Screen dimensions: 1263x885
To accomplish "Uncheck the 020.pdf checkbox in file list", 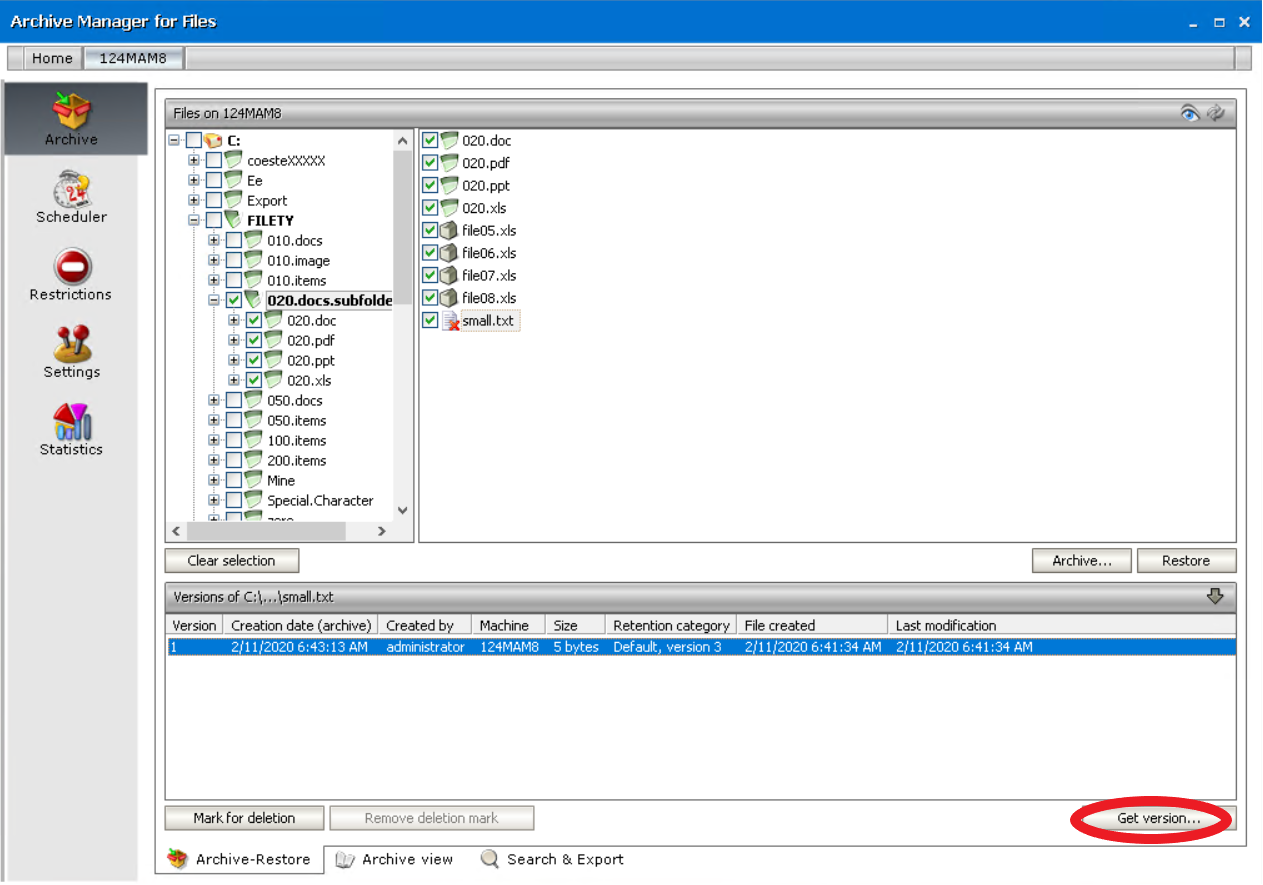I will point(430,163).
